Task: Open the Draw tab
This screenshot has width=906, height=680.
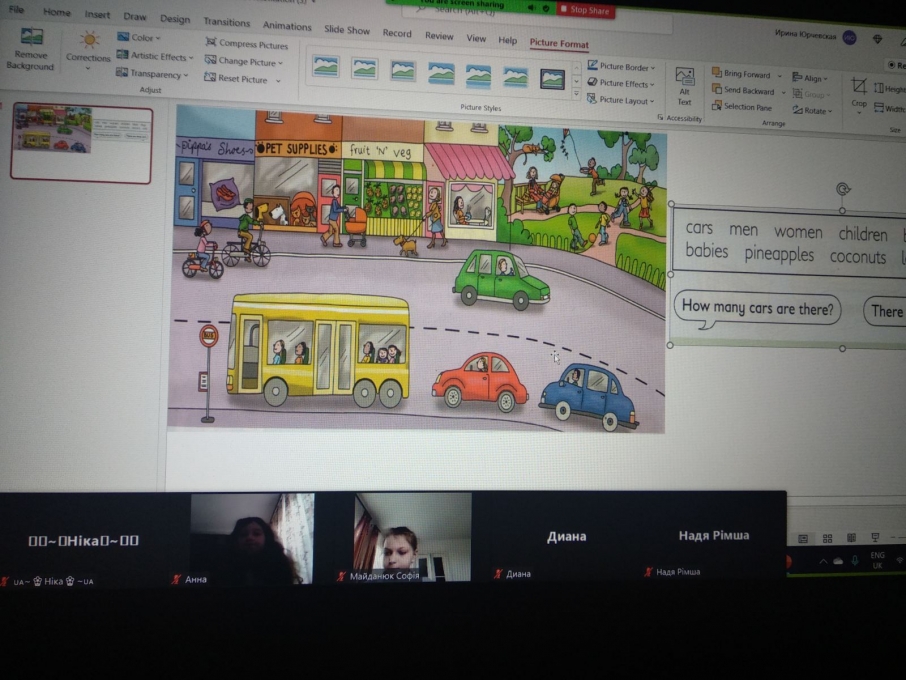Action: [135, 16]
